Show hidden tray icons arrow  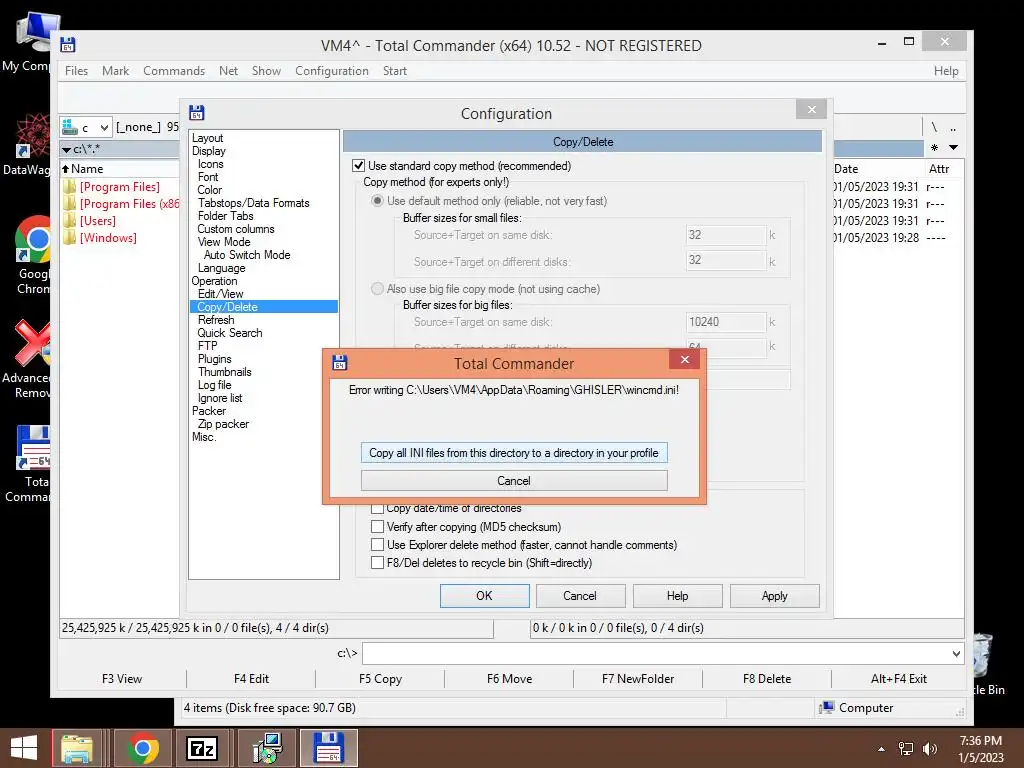pos(882,749)
